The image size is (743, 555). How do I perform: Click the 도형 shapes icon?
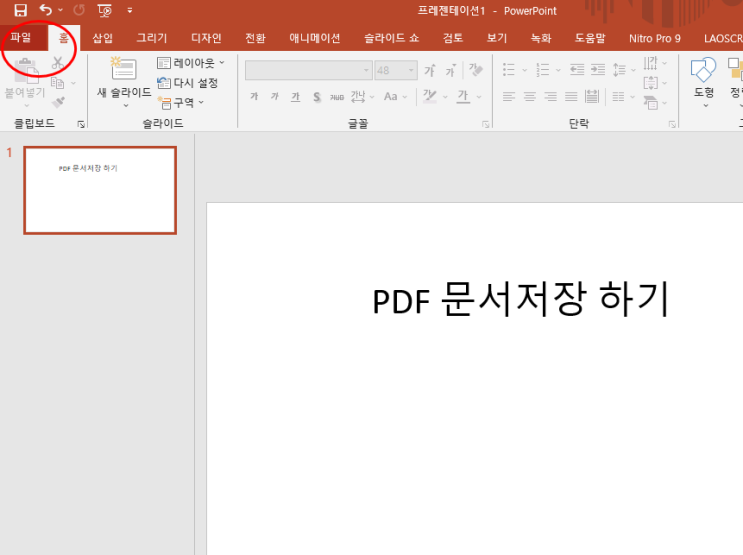pyautogui.click(x=704, y=70)
